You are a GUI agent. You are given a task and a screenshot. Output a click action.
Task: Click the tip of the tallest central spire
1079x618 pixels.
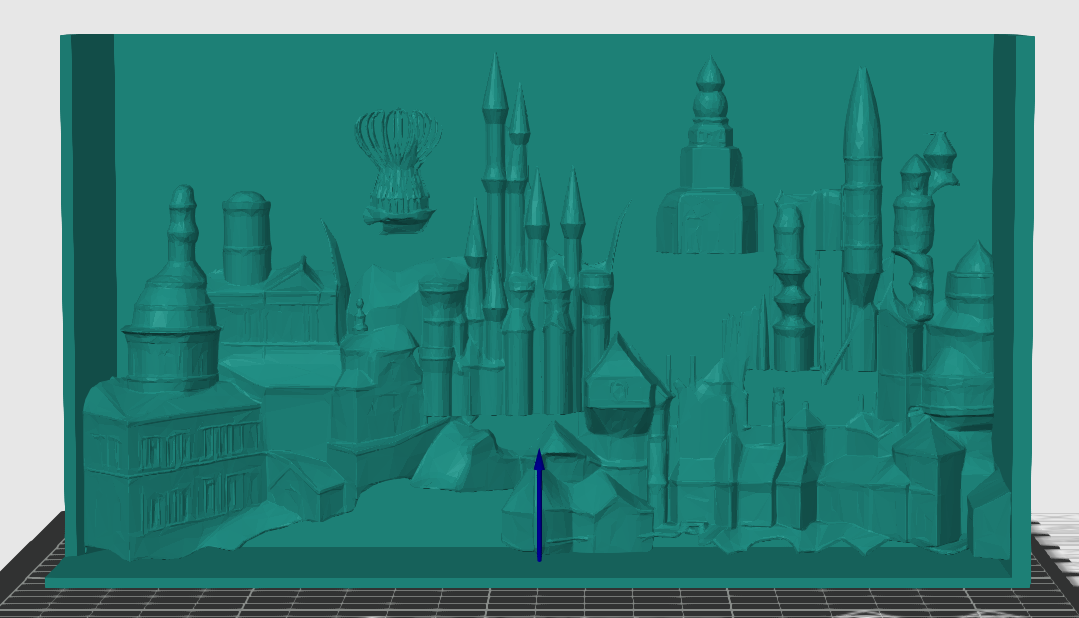click(495, 58)
